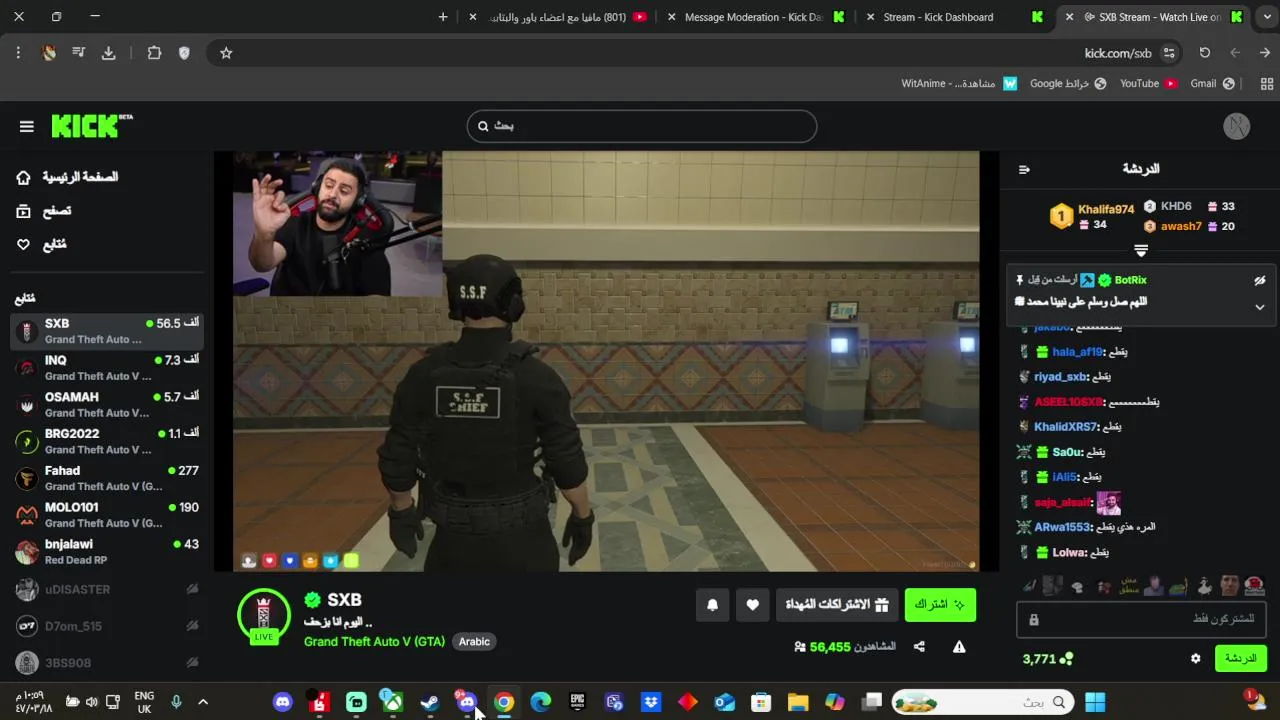Bookmark this page with the star icon
The image size is (1280, 720).
pyautogui.click(x=226, y=53)
